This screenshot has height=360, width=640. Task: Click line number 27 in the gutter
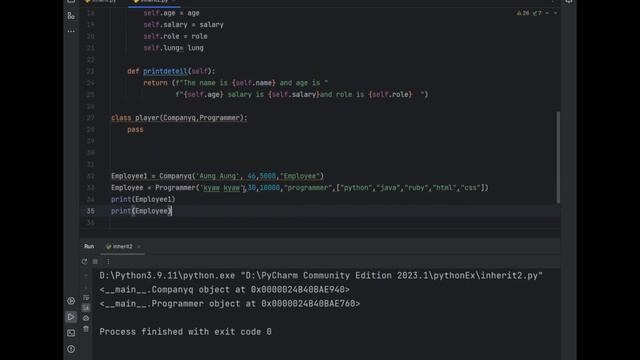pos(90,118)
